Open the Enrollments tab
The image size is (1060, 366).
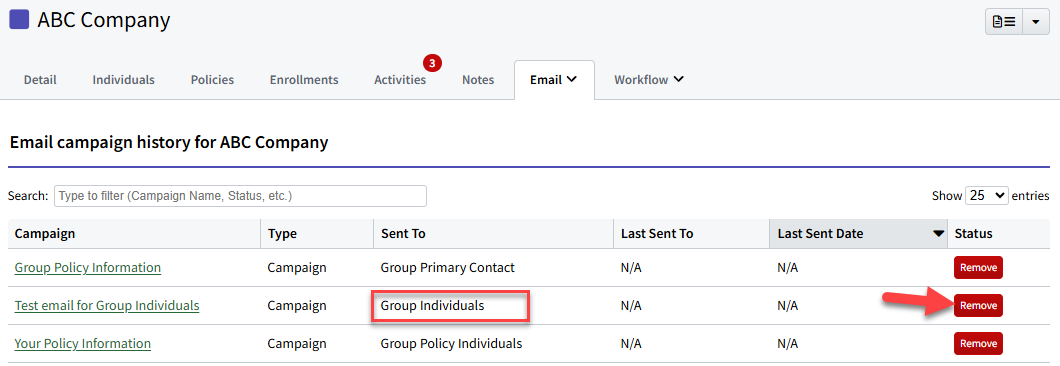pyautogui.click(x=304, y=80)
